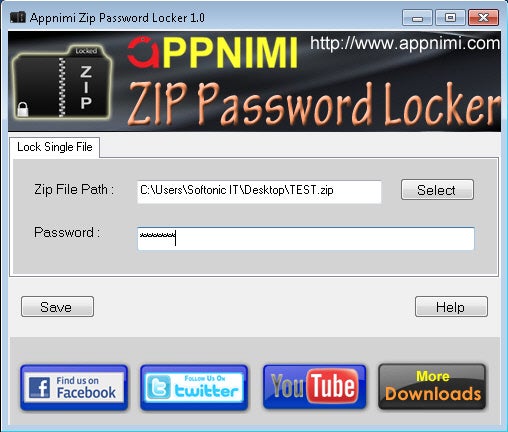Click the Select button for zip file
The width and height of the screenshot is (508, 432).
437,190
